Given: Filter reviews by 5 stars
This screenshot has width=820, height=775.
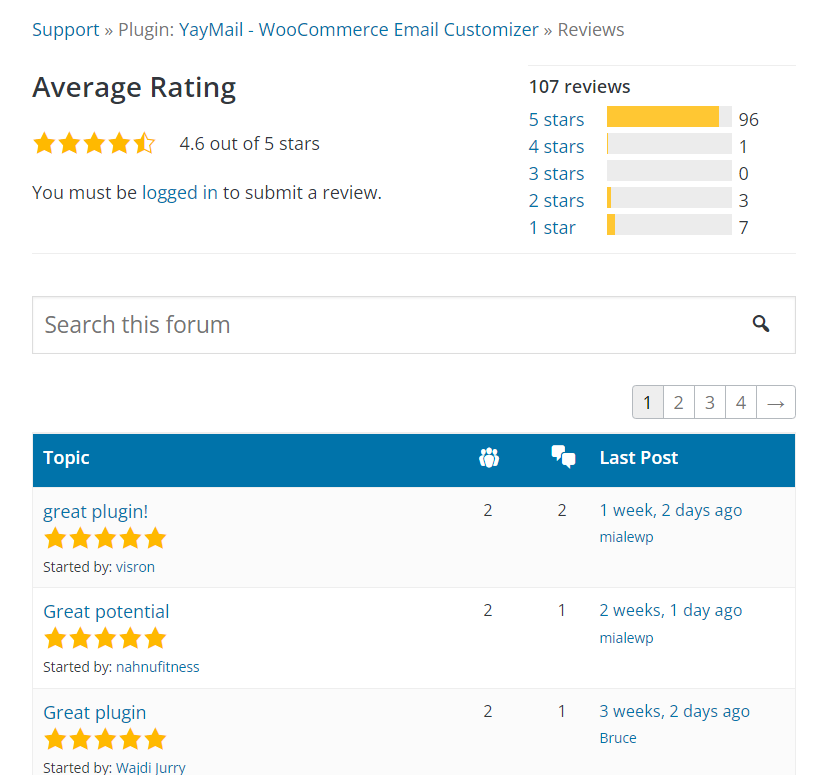Looking at the screenshot, I should 556,119.
